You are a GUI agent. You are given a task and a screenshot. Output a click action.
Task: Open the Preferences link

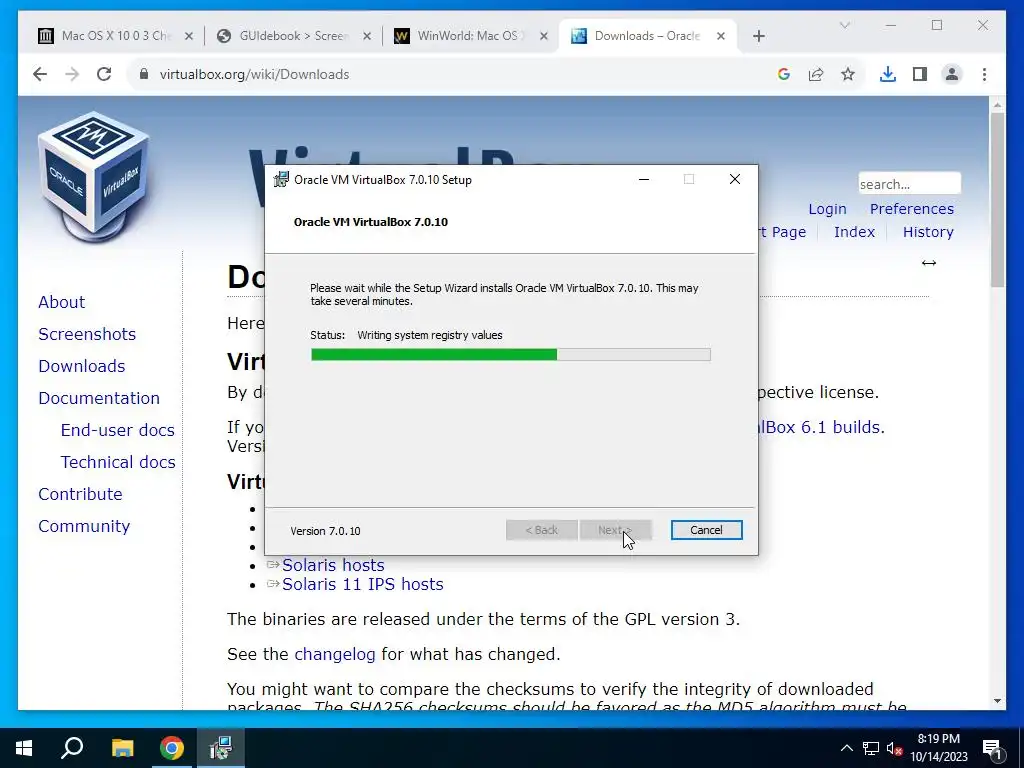click(x=912, y=209)
